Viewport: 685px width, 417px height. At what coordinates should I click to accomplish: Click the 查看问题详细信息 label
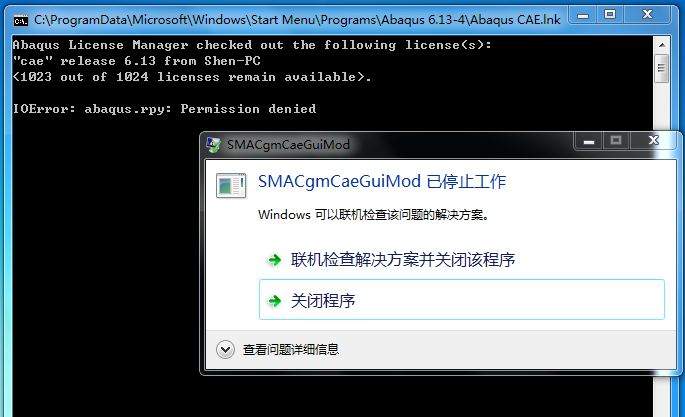pos(291,349)
